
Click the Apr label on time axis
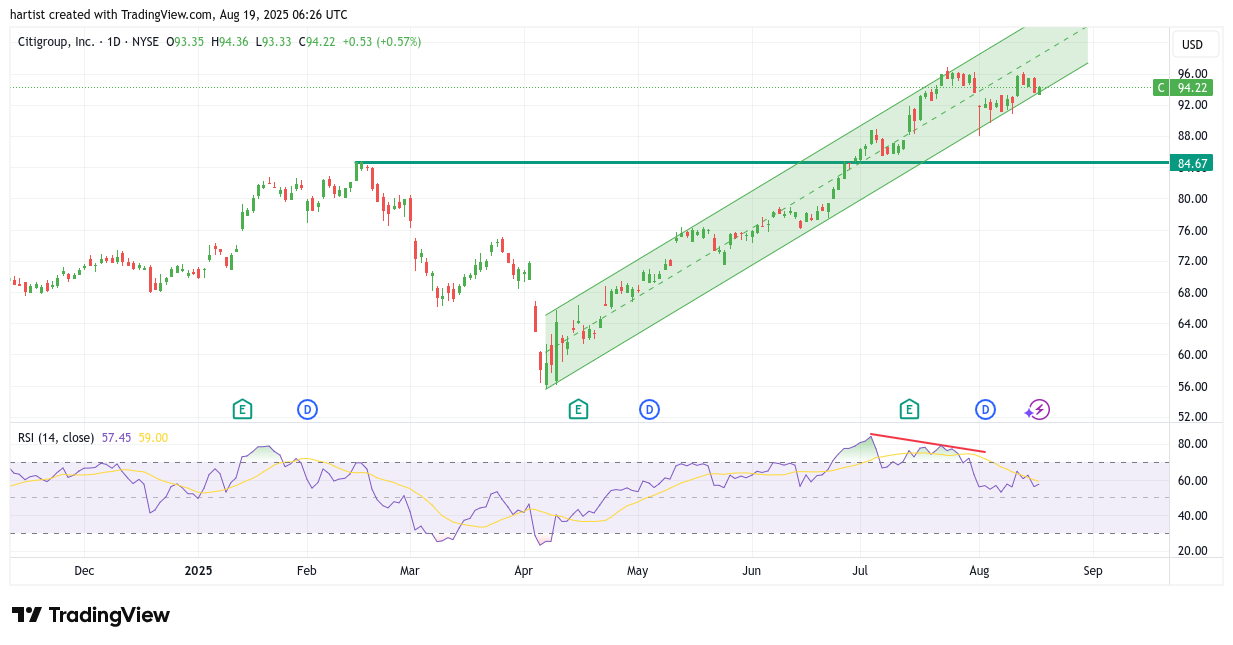523,571
